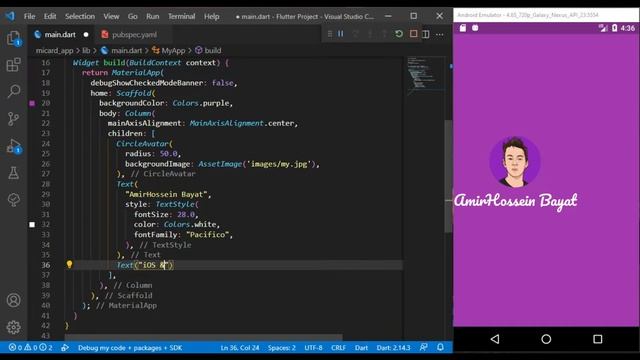Viewport: 640px width, 360px height.
Task: Tap the Android emulator Back button
Action: (x=495, y=339)
